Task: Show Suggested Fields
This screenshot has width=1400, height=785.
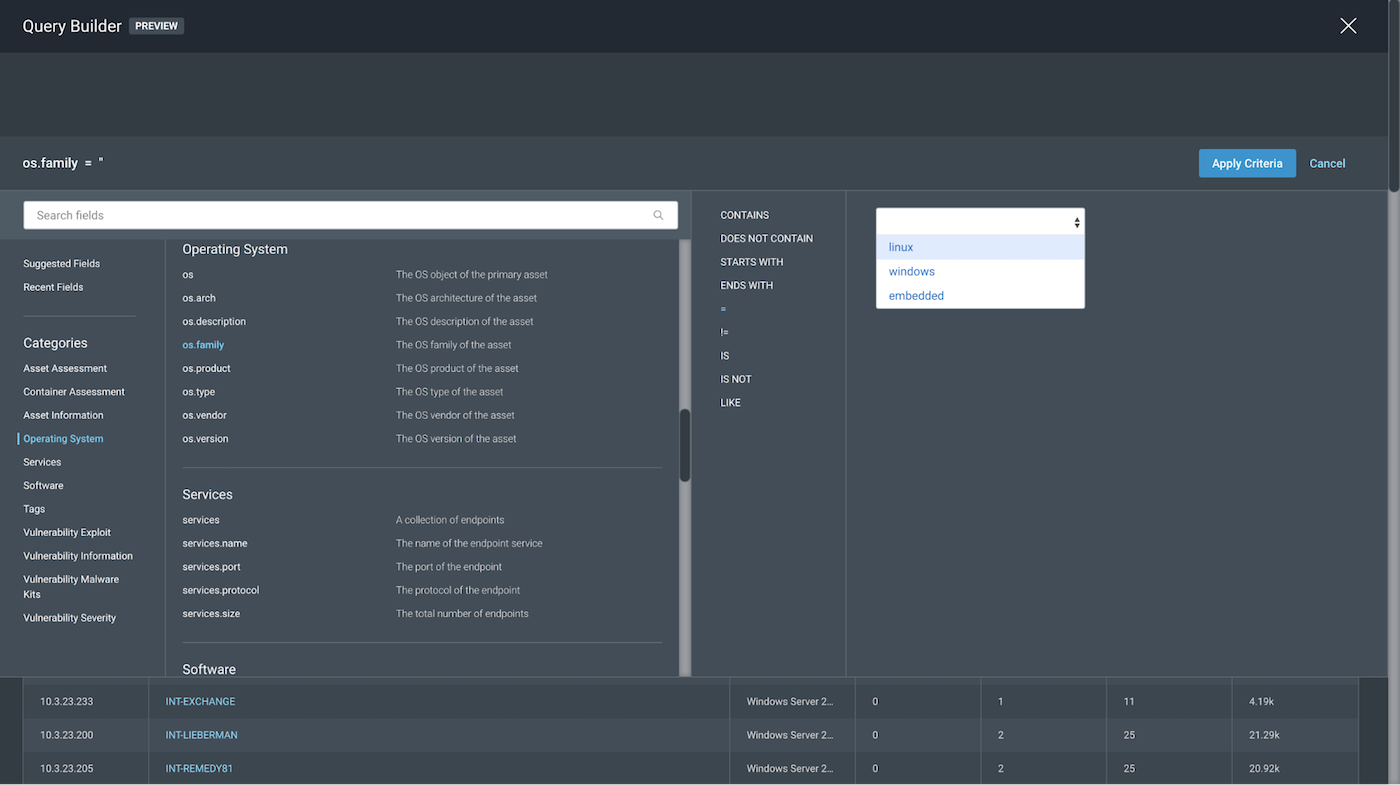Action: (x=62, y=264)
